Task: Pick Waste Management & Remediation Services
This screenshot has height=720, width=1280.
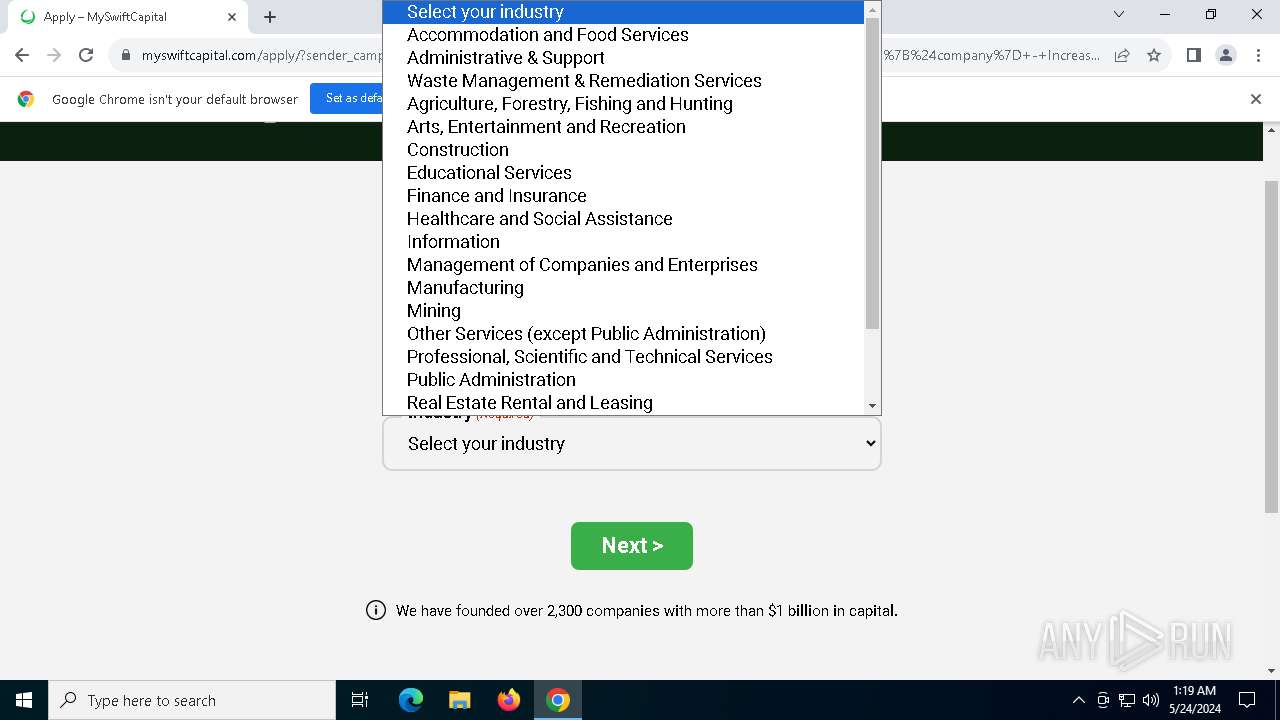Action: click(x=623, y=81)
